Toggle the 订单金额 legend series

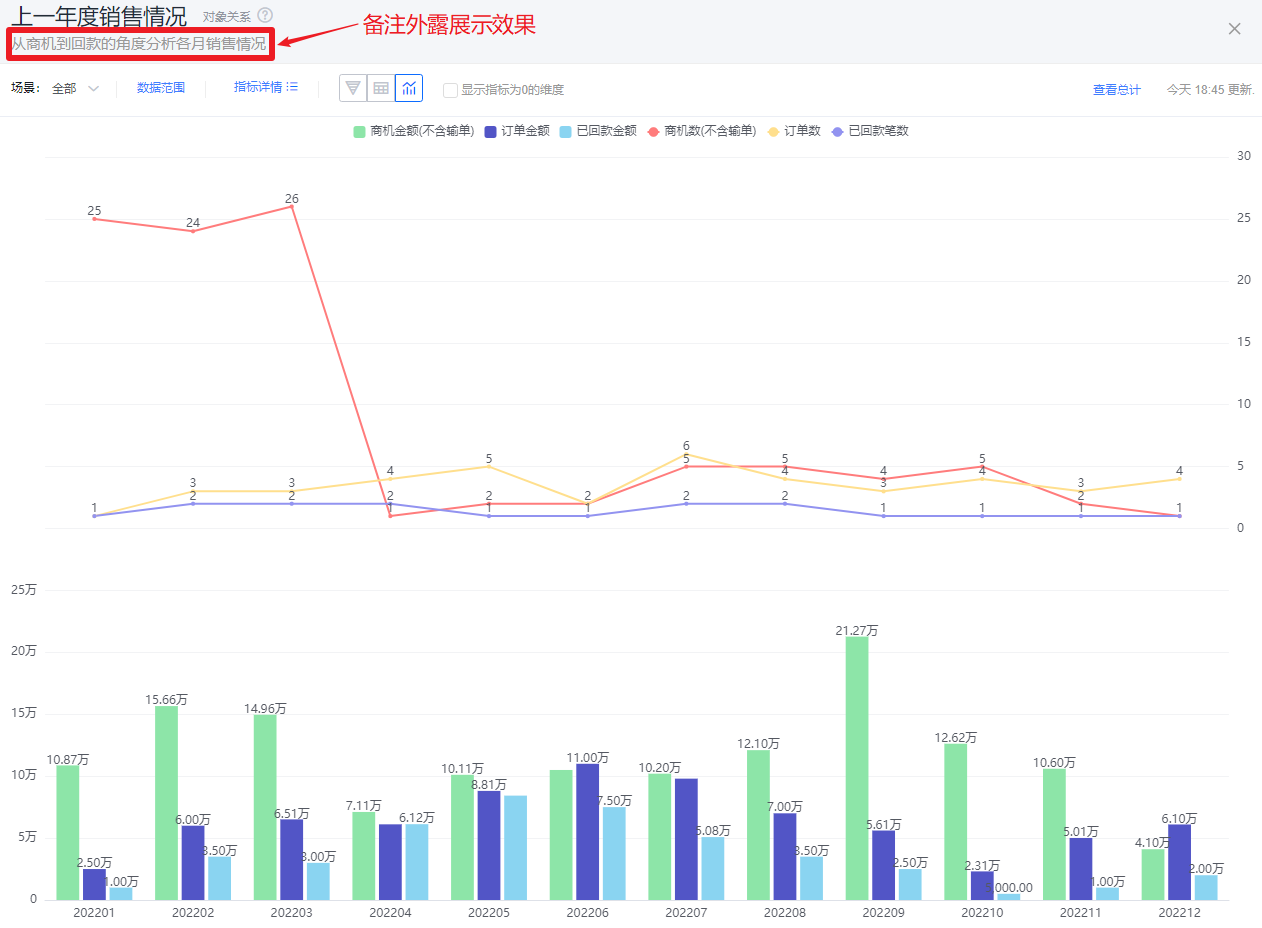click(x=517, y=131)
